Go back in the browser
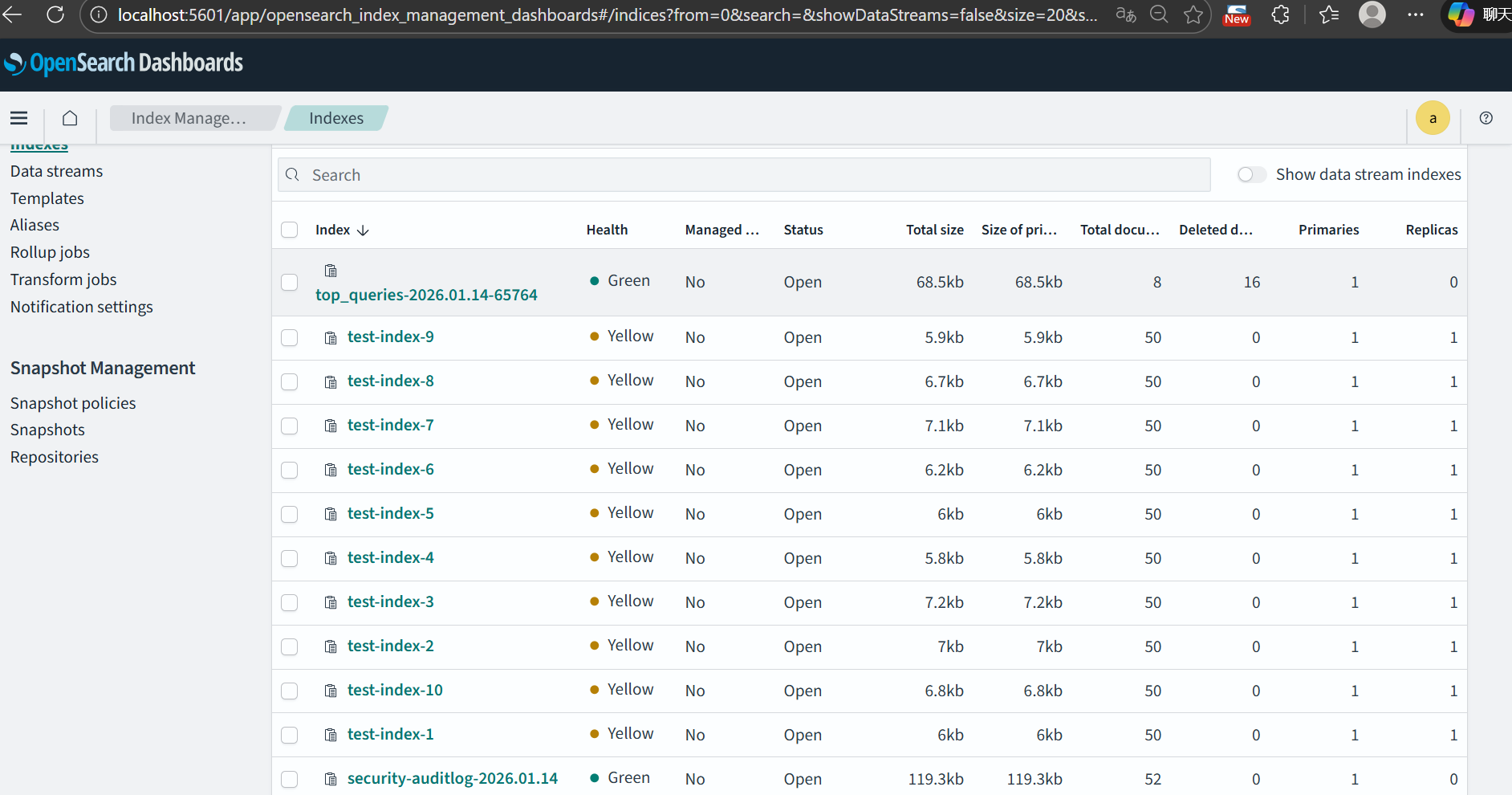 tap(13, 14)
